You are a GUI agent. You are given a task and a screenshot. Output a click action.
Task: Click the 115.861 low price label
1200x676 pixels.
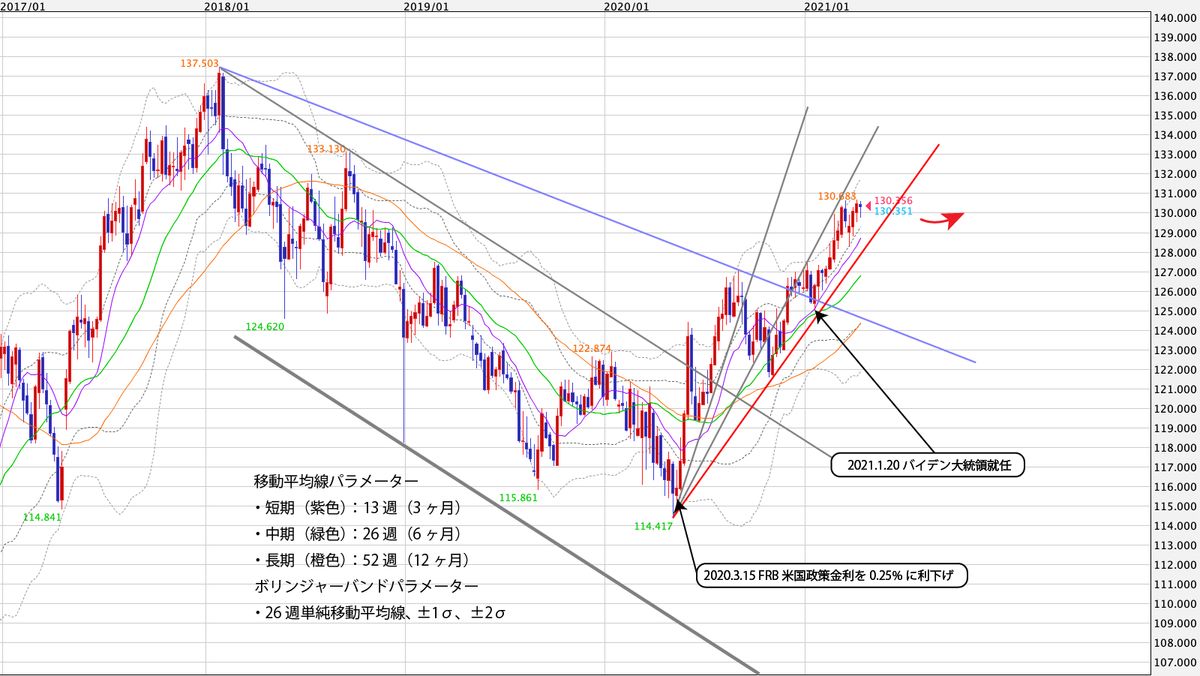click(x=520, y=497)
